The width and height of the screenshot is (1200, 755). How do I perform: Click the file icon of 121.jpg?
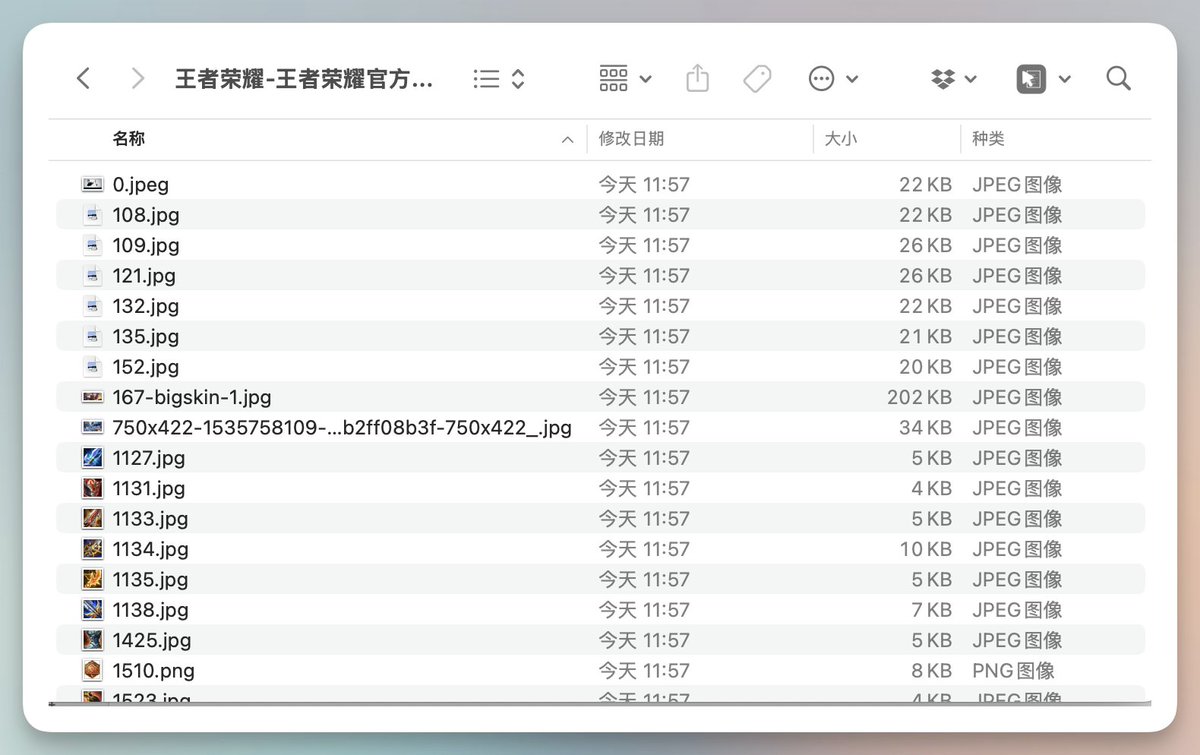[93, 276]
